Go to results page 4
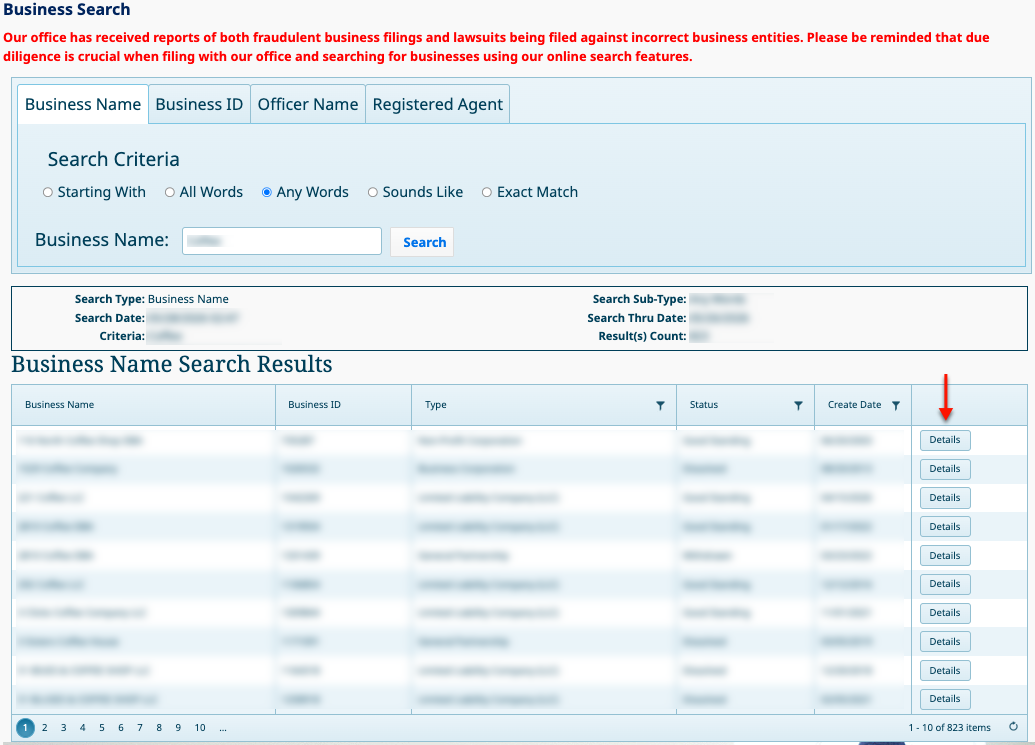This screenshot has height=745, width=1035. 83,728
